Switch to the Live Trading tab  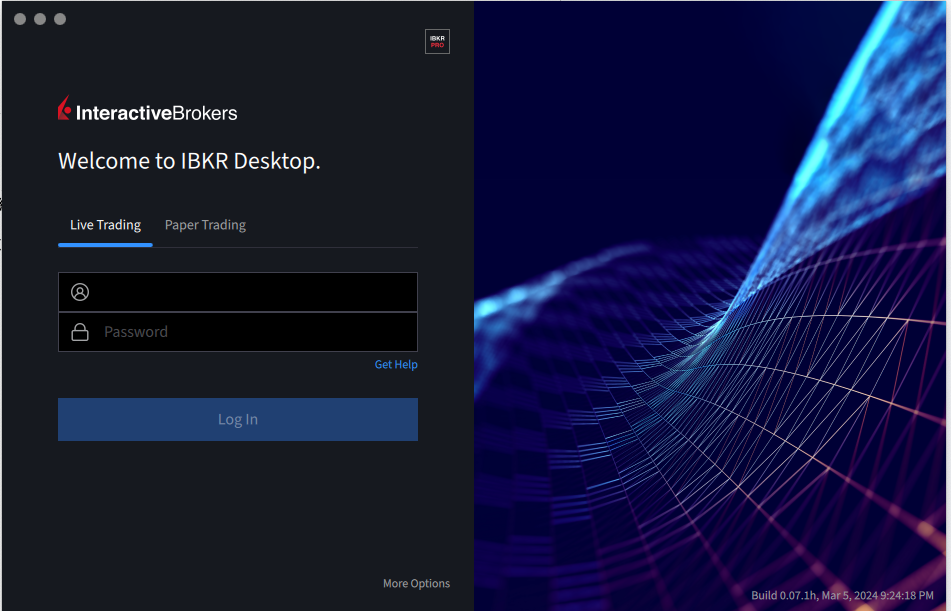pos(105,225)
